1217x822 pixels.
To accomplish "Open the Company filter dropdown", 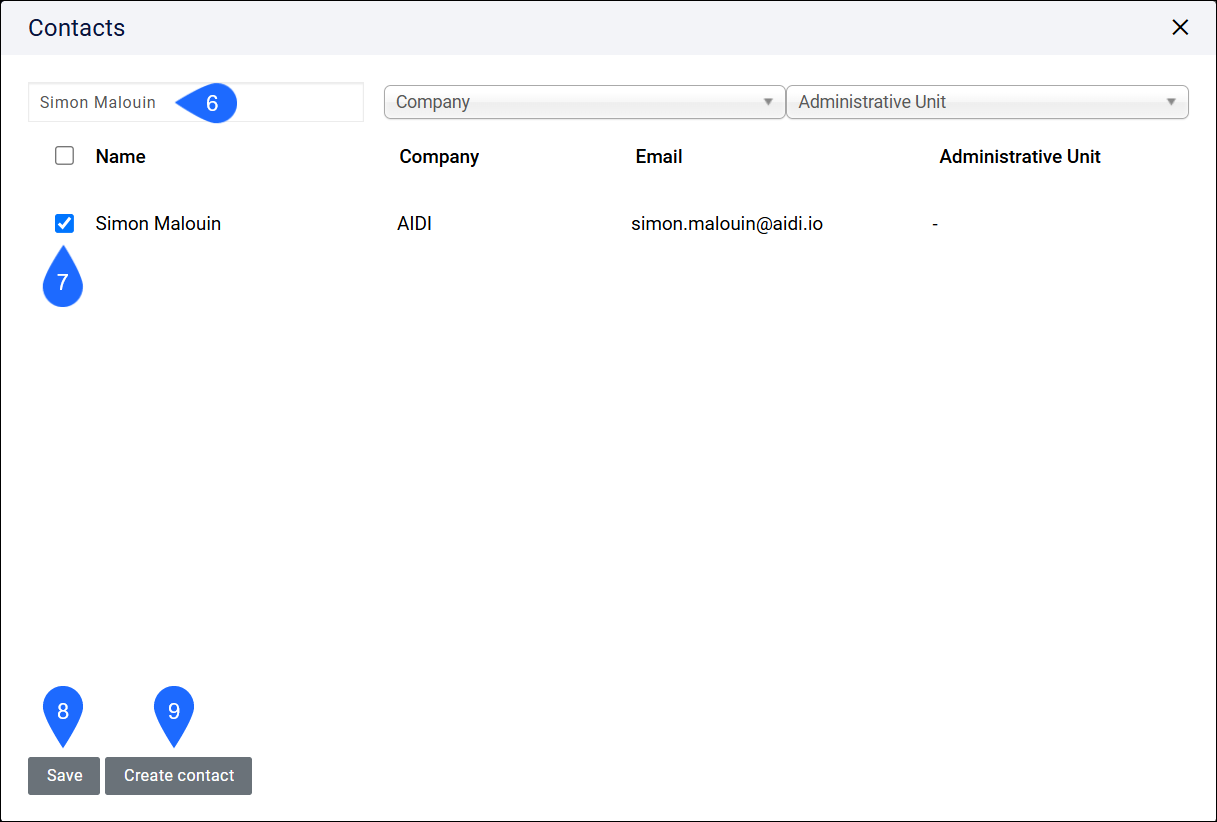I will click(585, 102).
